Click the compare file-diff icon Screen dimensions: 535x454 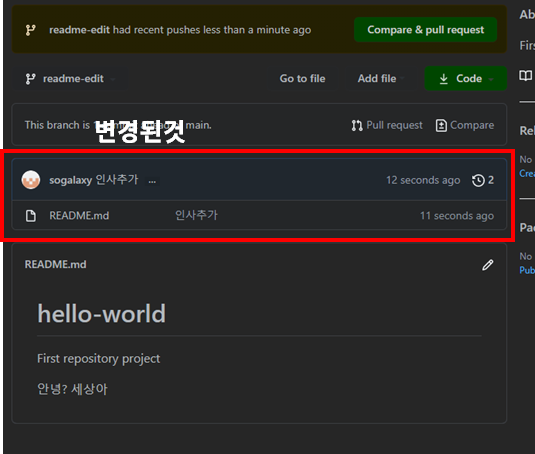coord(441,125)
